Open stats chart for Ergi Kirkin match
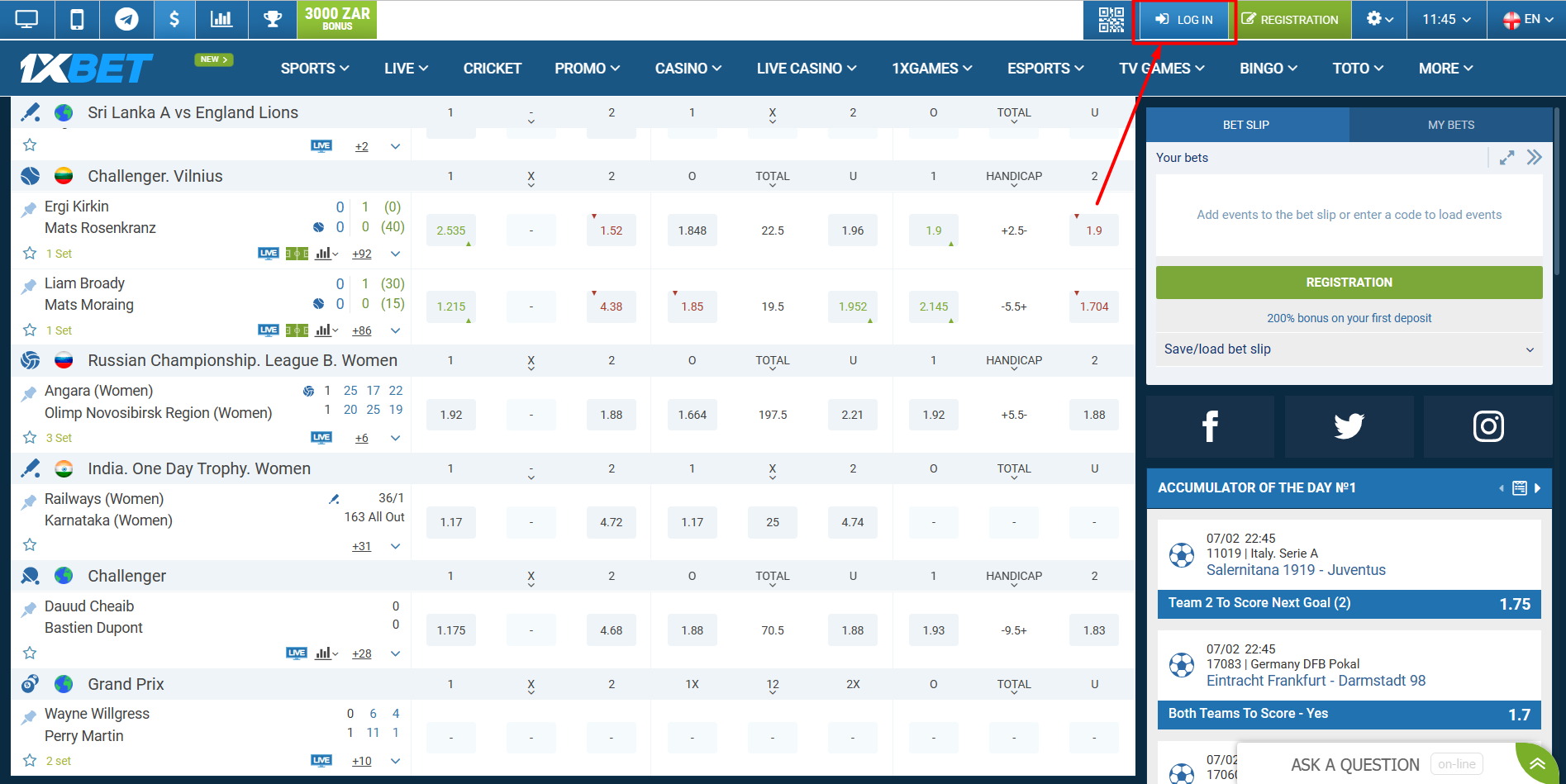1566x784 pixels. click(x=326, y=254)
